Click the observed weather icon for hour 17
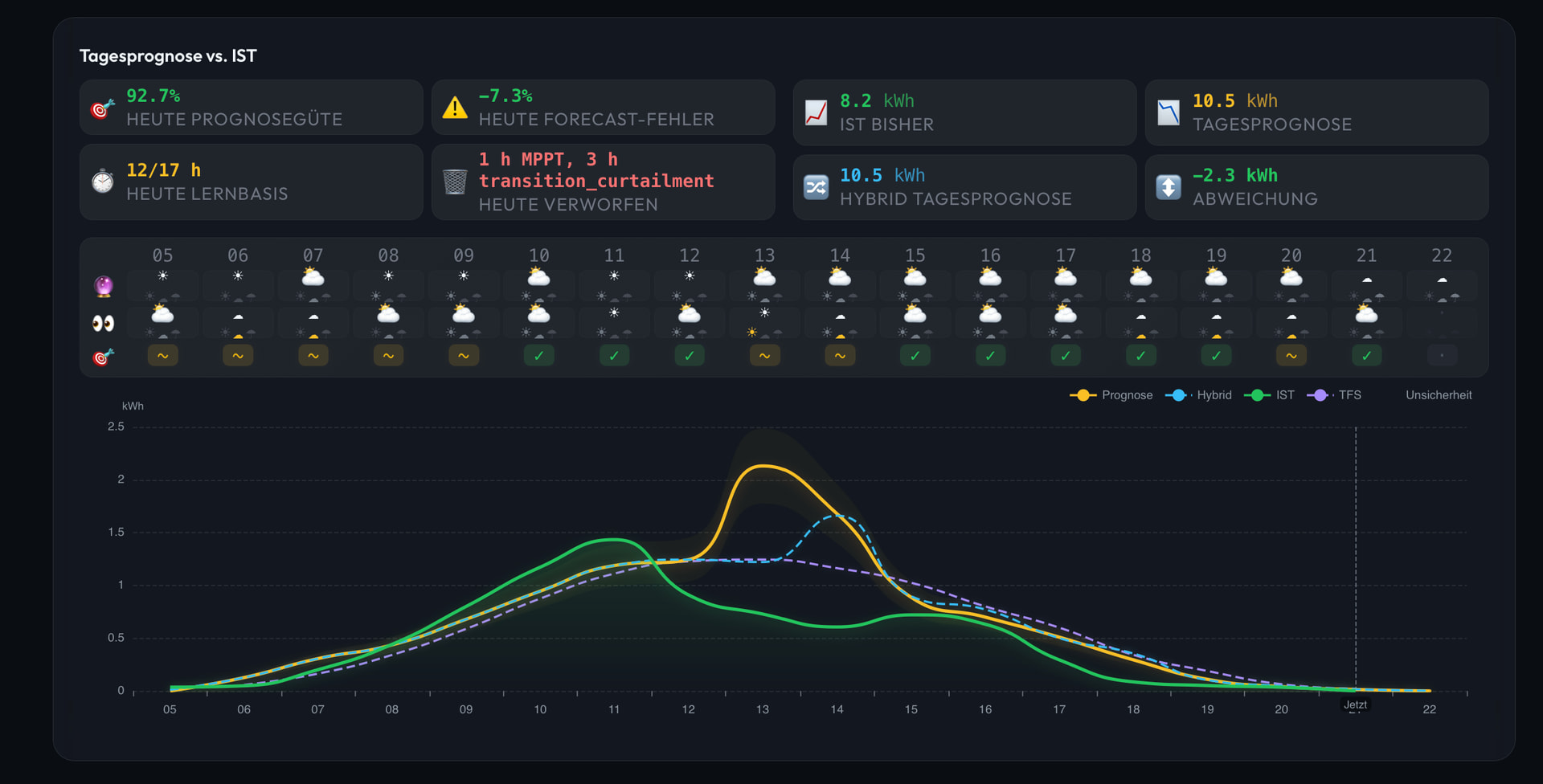The image size is (1543, 784). coord(1066,313)
